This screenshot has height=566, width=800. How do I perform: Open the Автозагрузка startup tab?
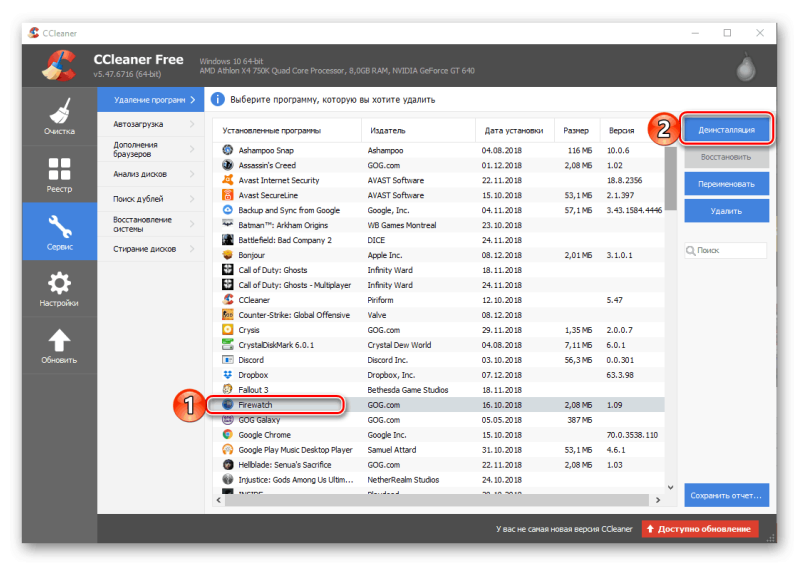click(x=151, y=124)
